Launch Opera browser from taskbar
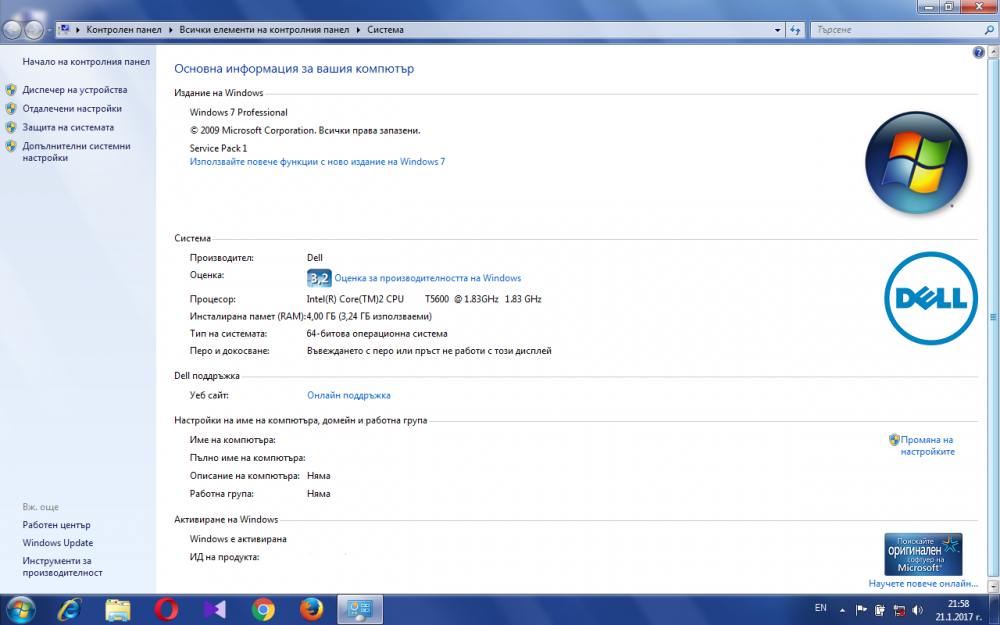Screen dimensions: 1000x625 coord(166,610)
